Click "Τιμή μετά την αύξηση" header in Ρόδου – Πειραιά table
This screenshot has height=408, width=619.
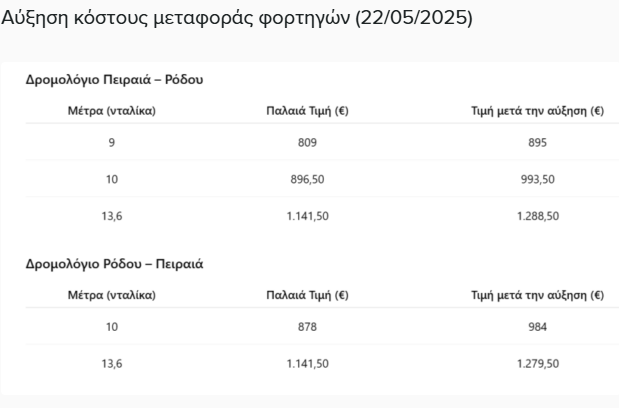point(538,294)
